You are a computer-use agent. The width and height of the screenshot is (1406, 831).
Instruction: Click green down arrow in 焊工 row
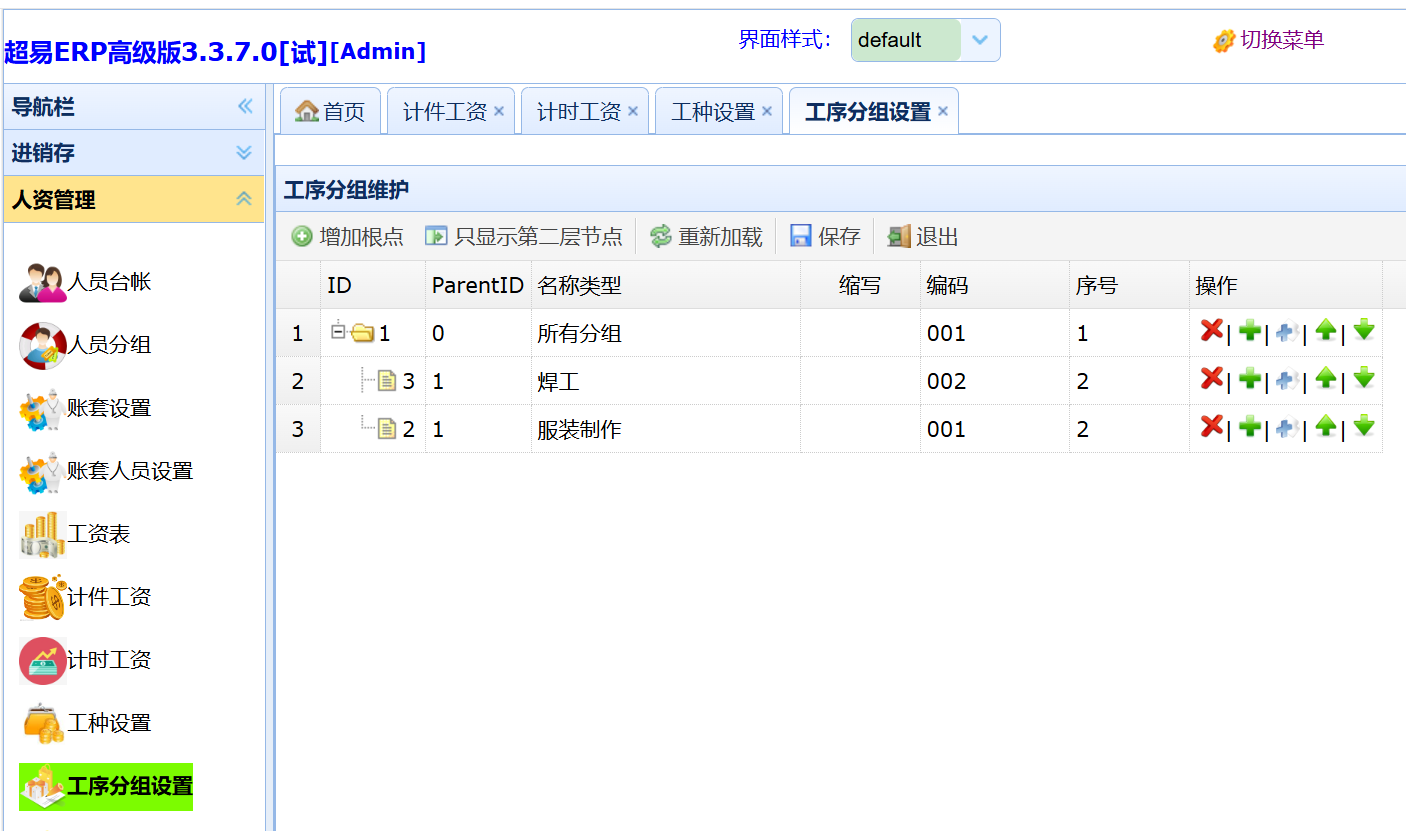click(1363, 379)
